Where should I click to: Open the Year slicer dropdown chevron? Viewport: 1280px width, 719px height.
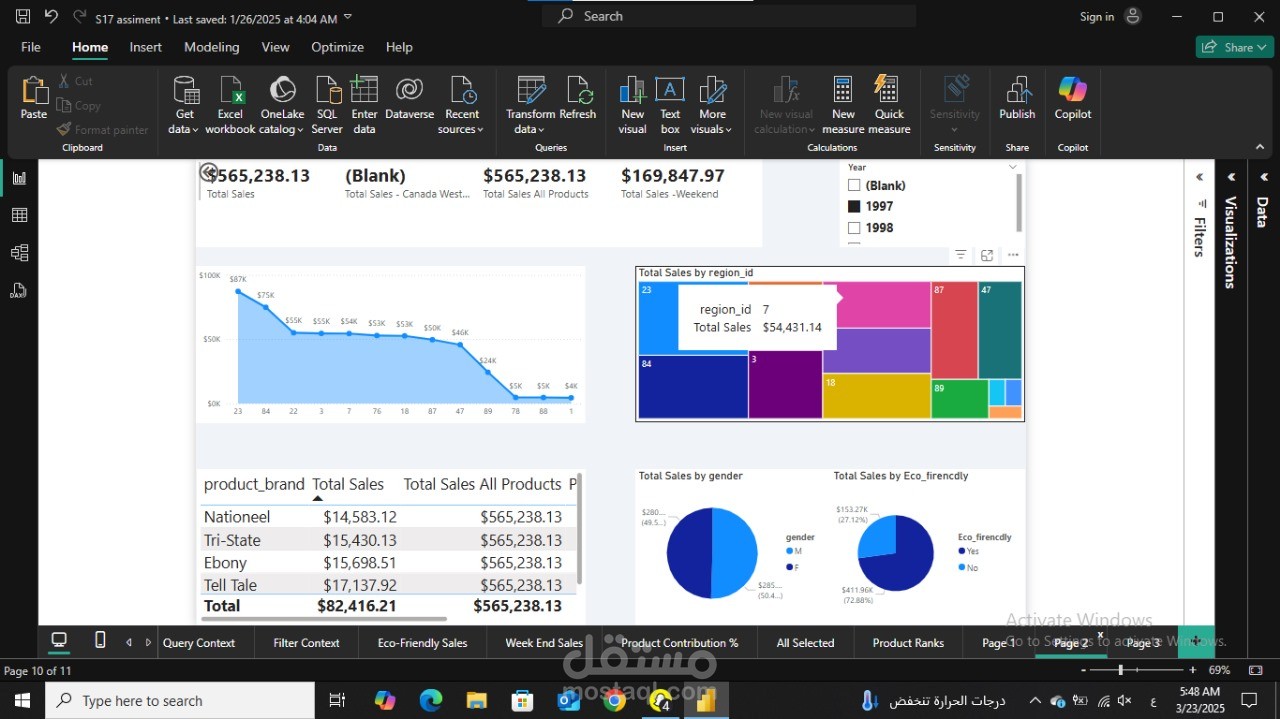pyautogui.click(x=1013, y=167)
